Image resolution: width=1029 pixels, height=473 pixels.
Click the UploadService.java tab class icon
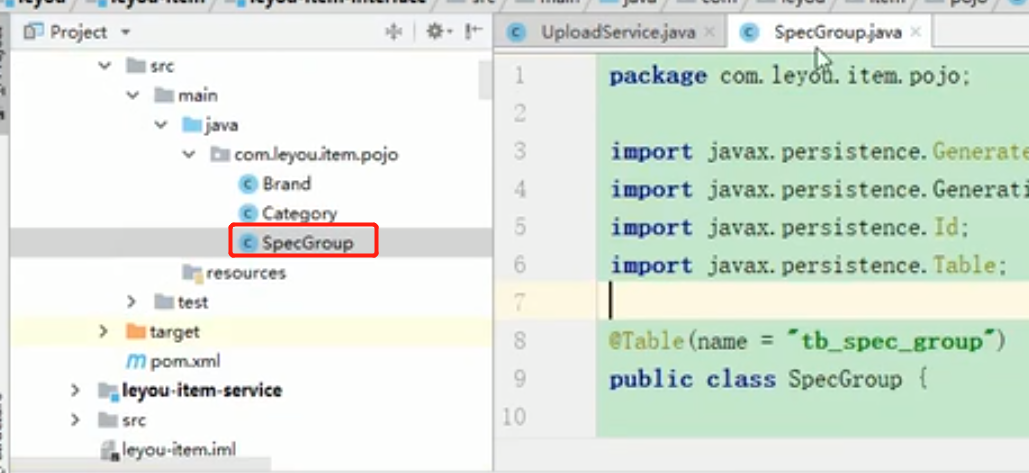click(518, 33)
